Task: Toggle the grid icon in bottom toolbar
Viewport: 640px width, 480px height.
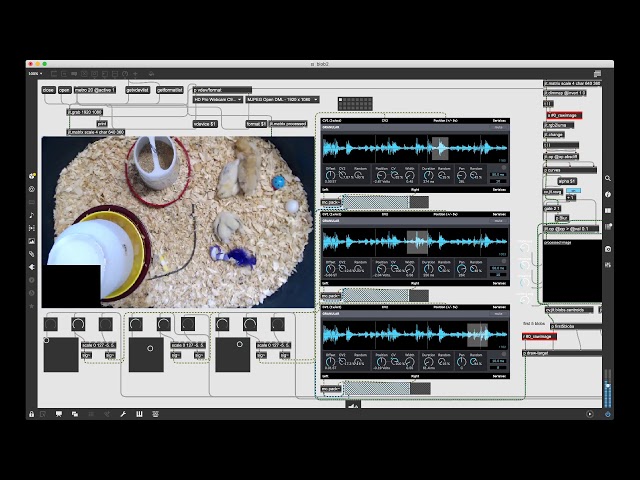Action: coord(91,414)
